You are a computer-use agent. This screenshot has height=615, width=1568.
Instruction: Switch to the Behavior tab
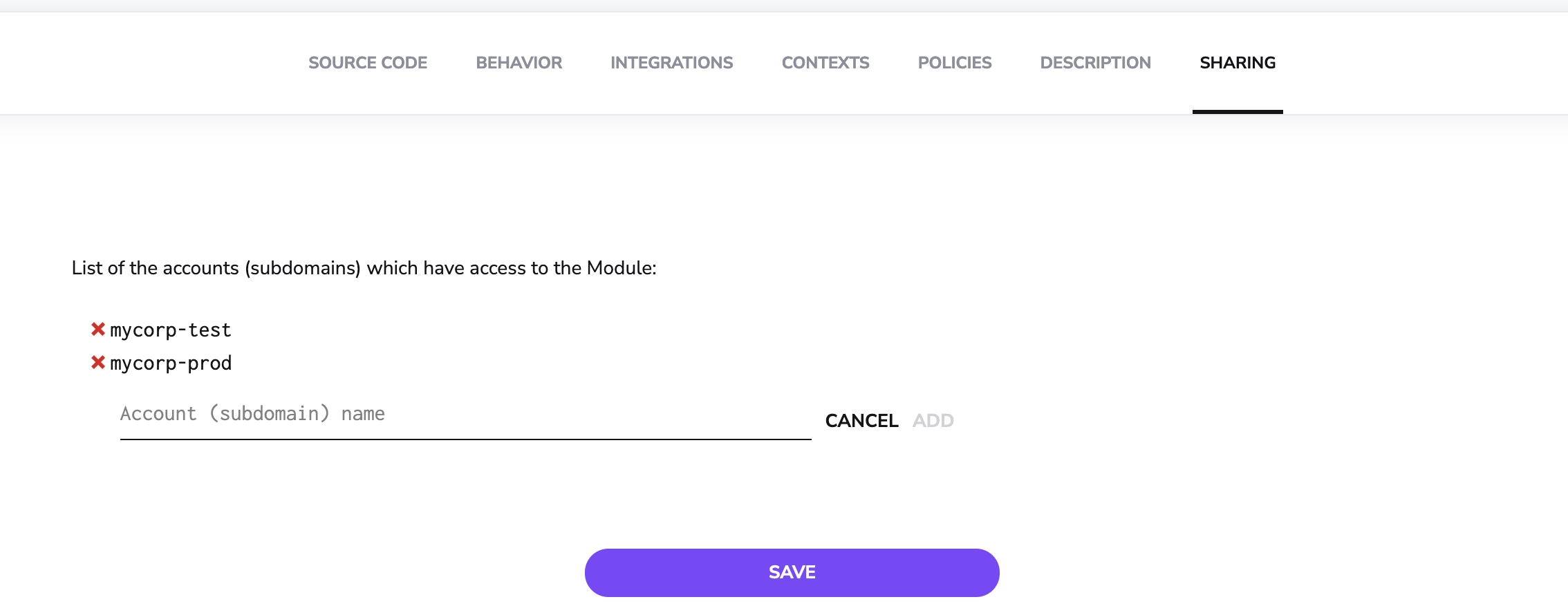[x=519, y=63]
